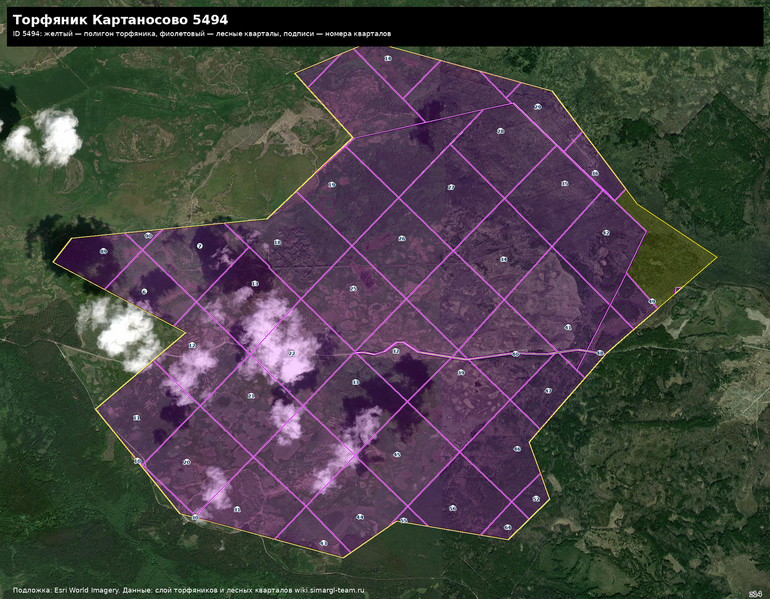Select forest quarter label 49
The width and height of the screenshot is (770, 599).
(x=652, y=301)
